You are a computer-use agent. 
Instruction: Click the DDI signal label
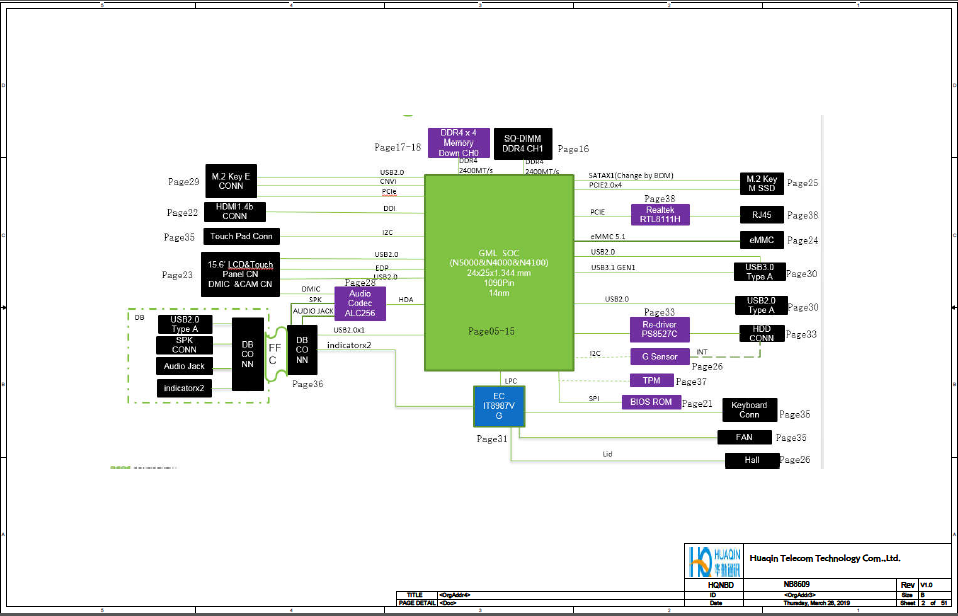[x=389, y=209]
